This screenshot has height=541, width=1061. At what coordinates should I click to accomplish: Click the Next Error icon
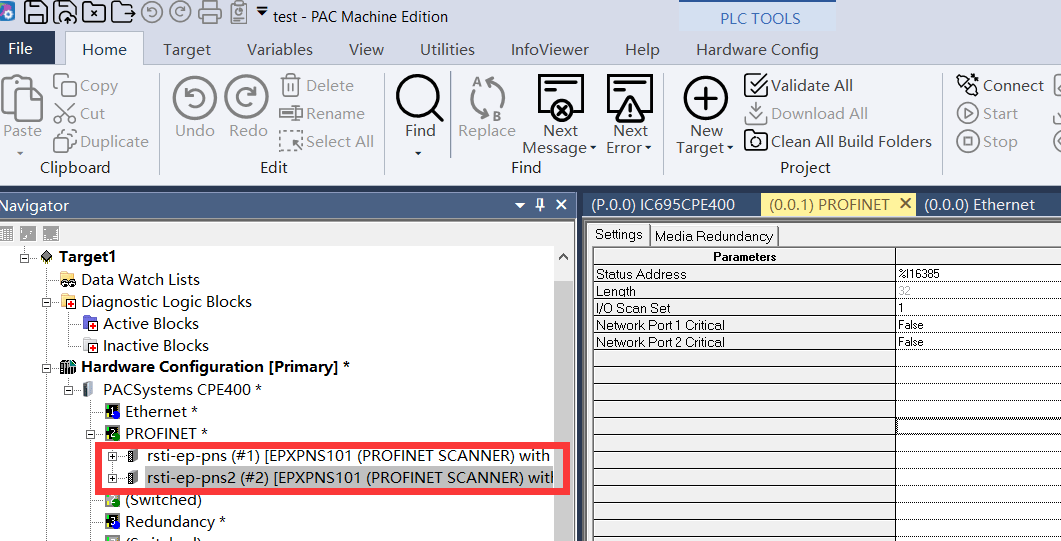pyautogui.click(x=630, y=97)
